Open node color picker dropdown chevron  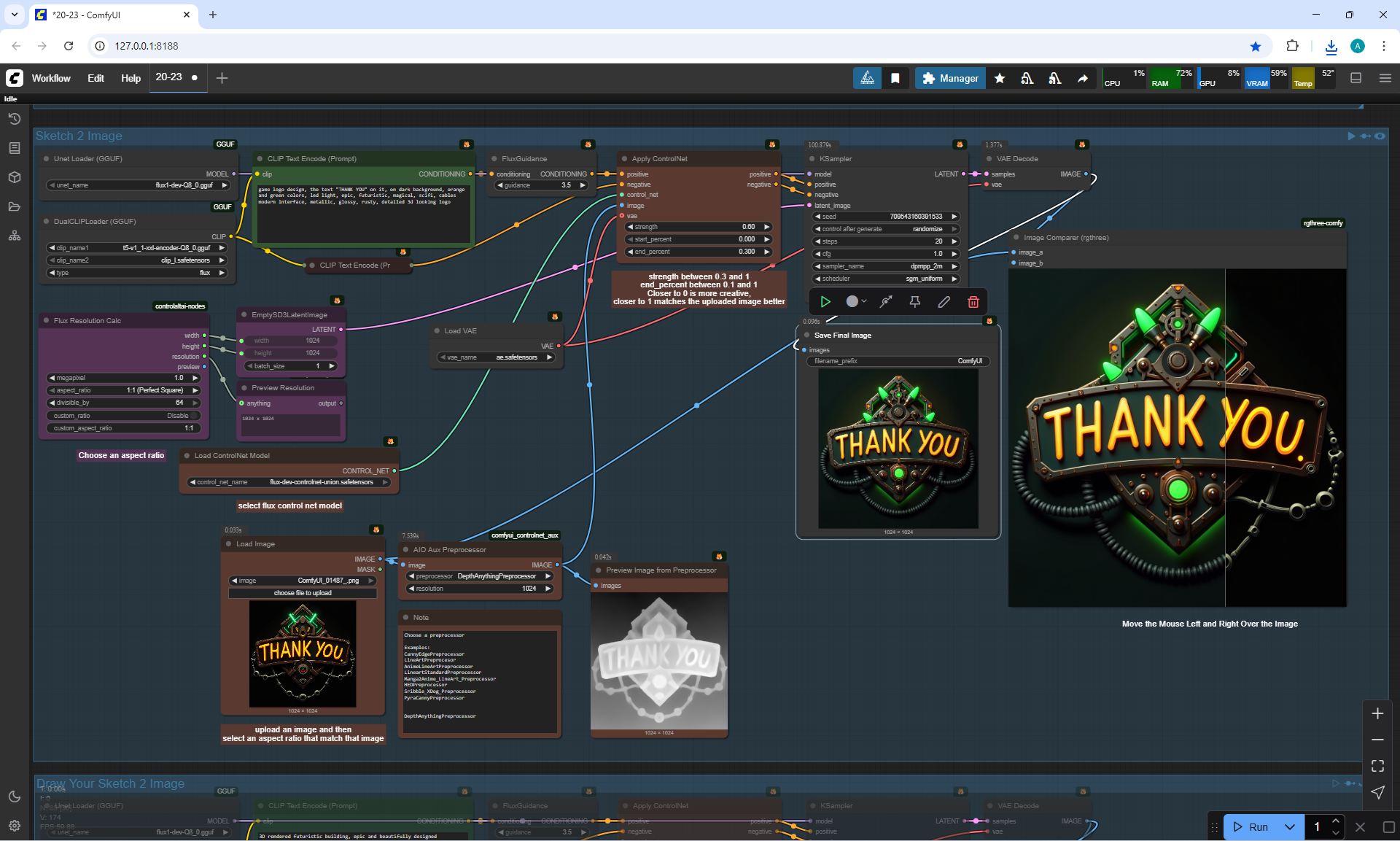point(864,301)
